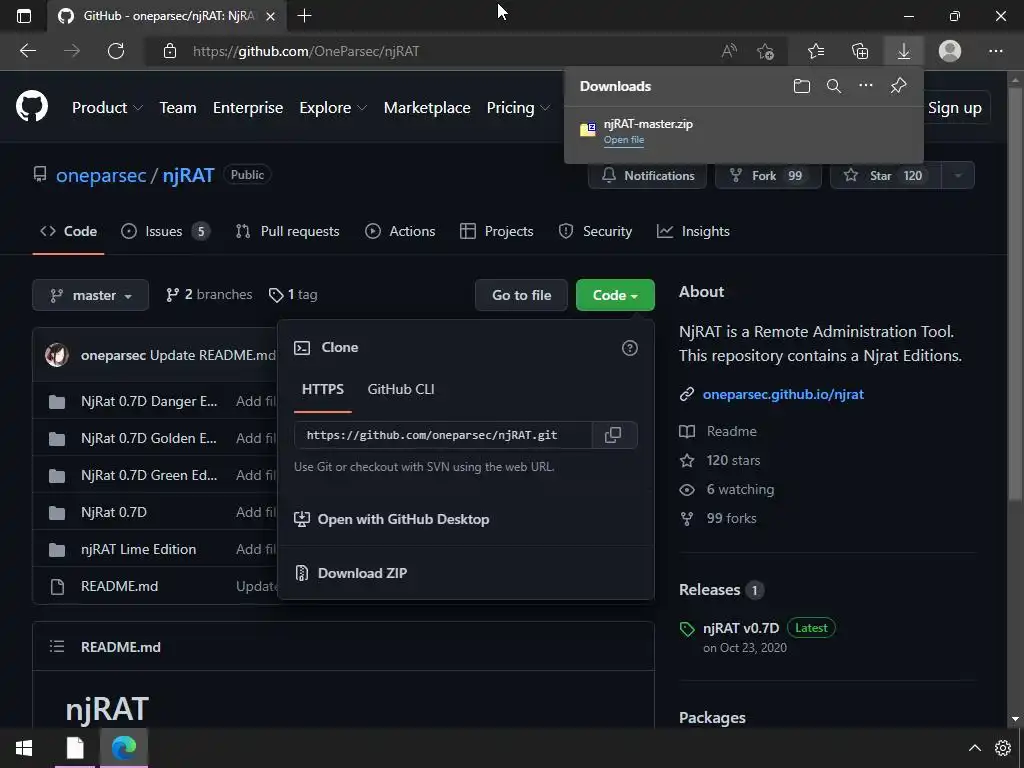Click the Microsoft Edge taskbar icon
This screenshot has height=768, width=1024.
[x=123, y=748]
